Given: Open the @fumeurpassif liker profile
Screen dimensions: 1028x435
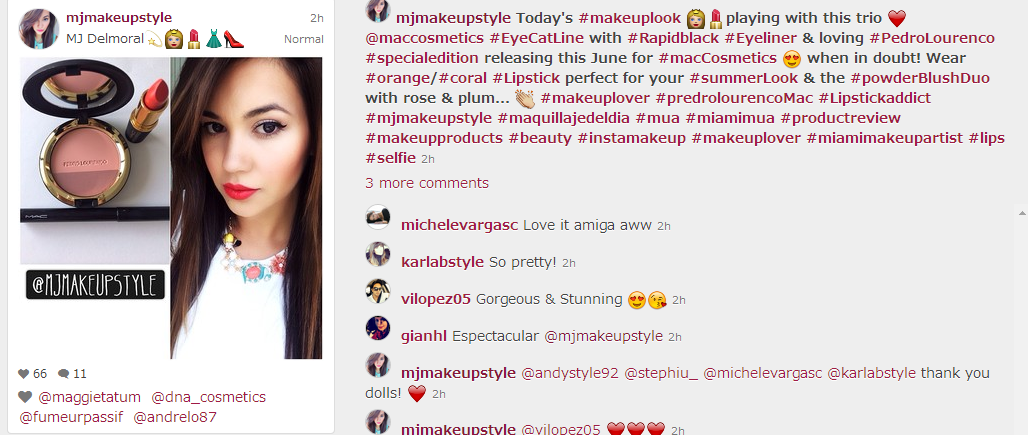Looking at the screenshot, I should coord(71,417).
